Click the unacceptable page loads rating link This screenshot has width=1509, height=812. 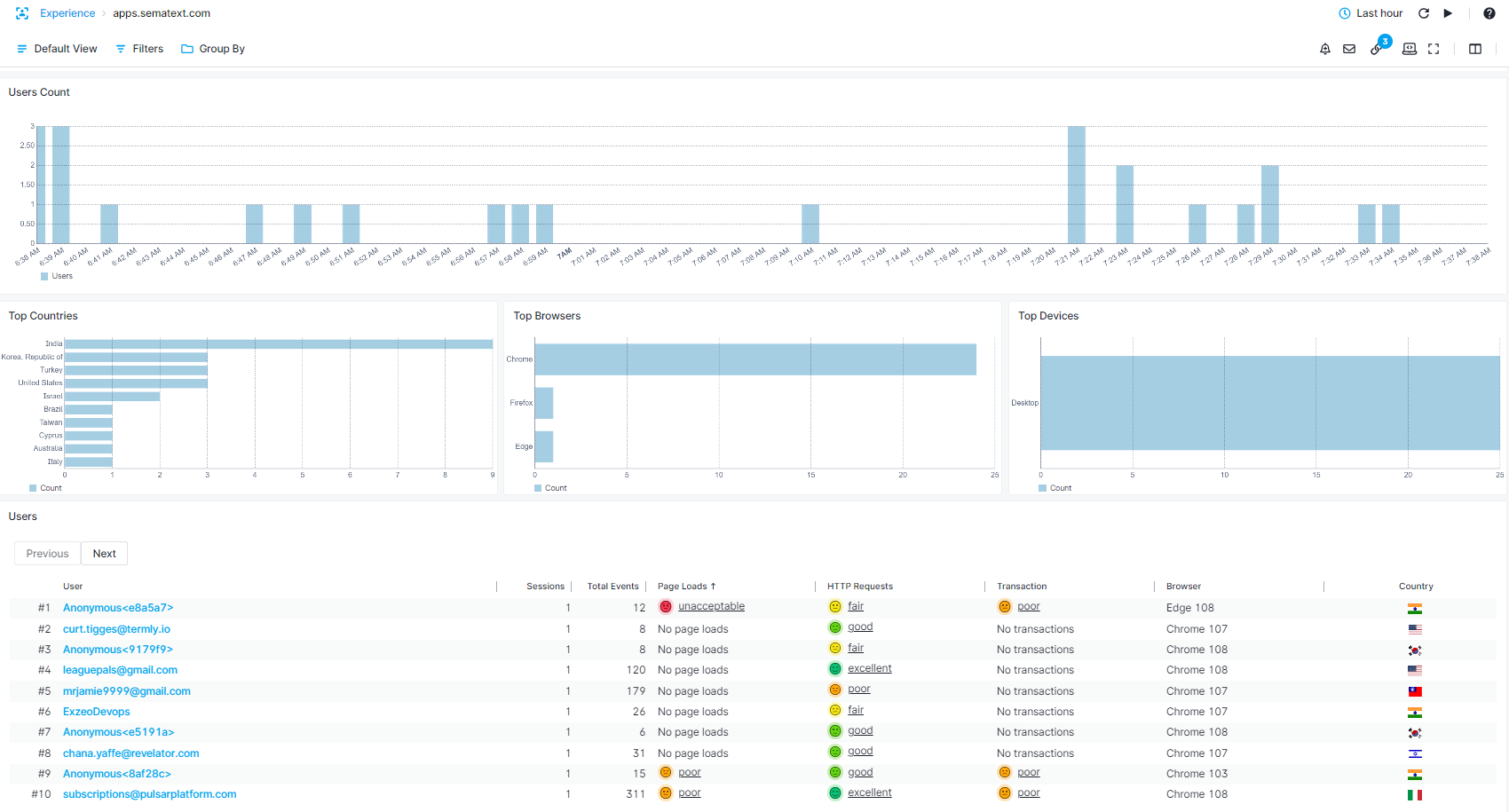click(711, 606)
